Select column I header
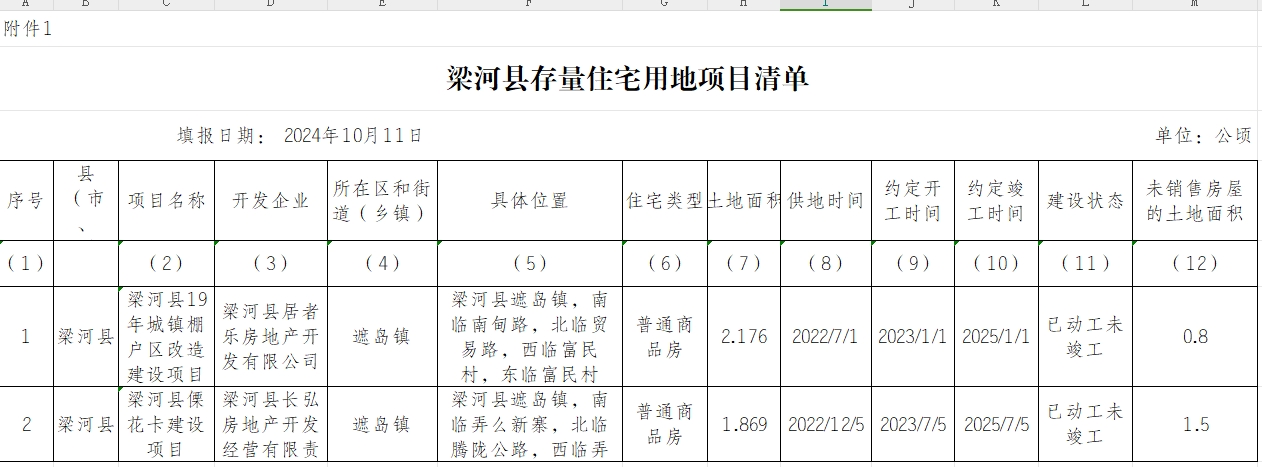The image size is (1262, 467). click(x=826, y=4)
